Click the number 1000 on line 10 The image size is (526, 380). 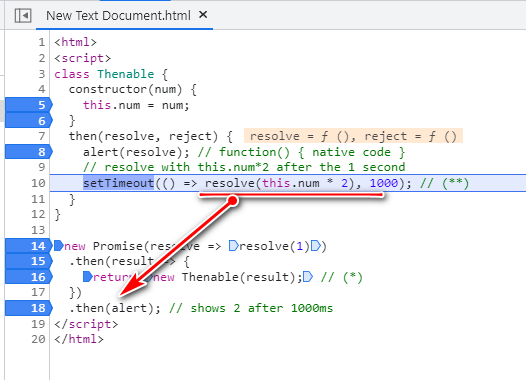pos(384,183)
